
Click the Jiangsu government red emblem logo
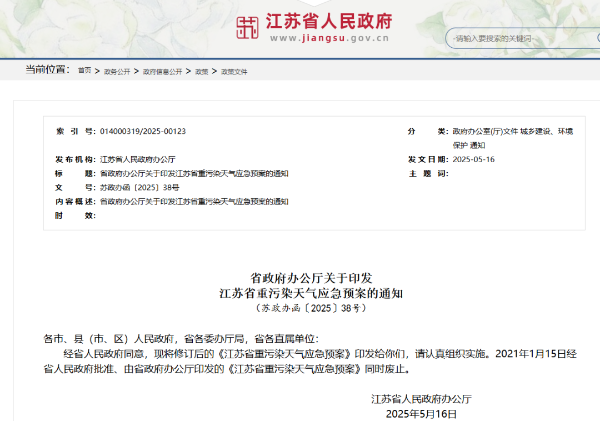[x=247, y=28]
